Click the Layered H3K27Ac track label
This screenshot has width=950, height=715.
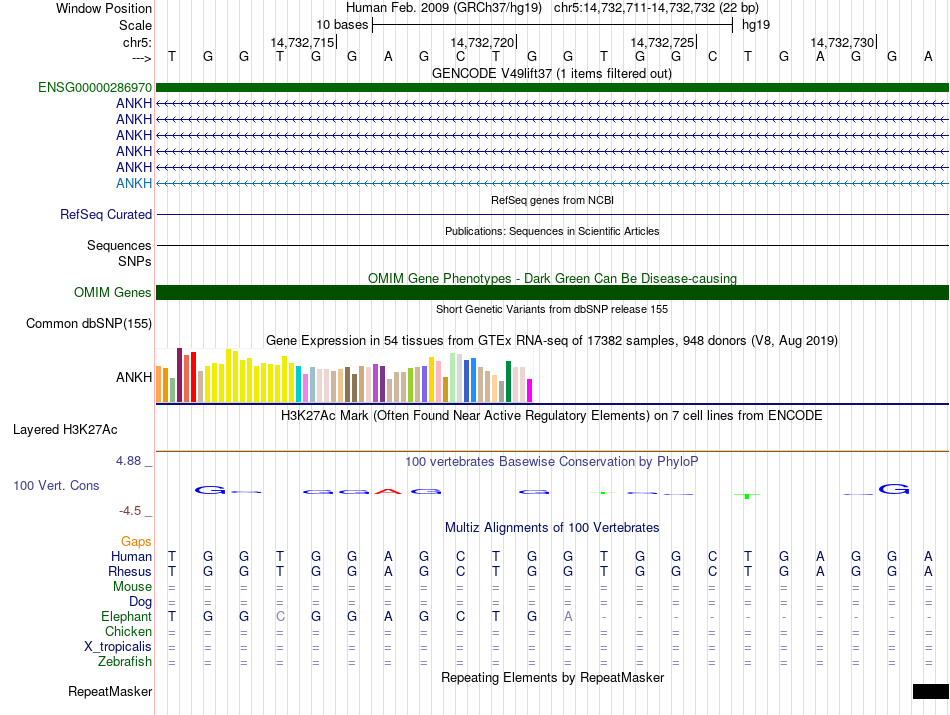pos(65,430)
